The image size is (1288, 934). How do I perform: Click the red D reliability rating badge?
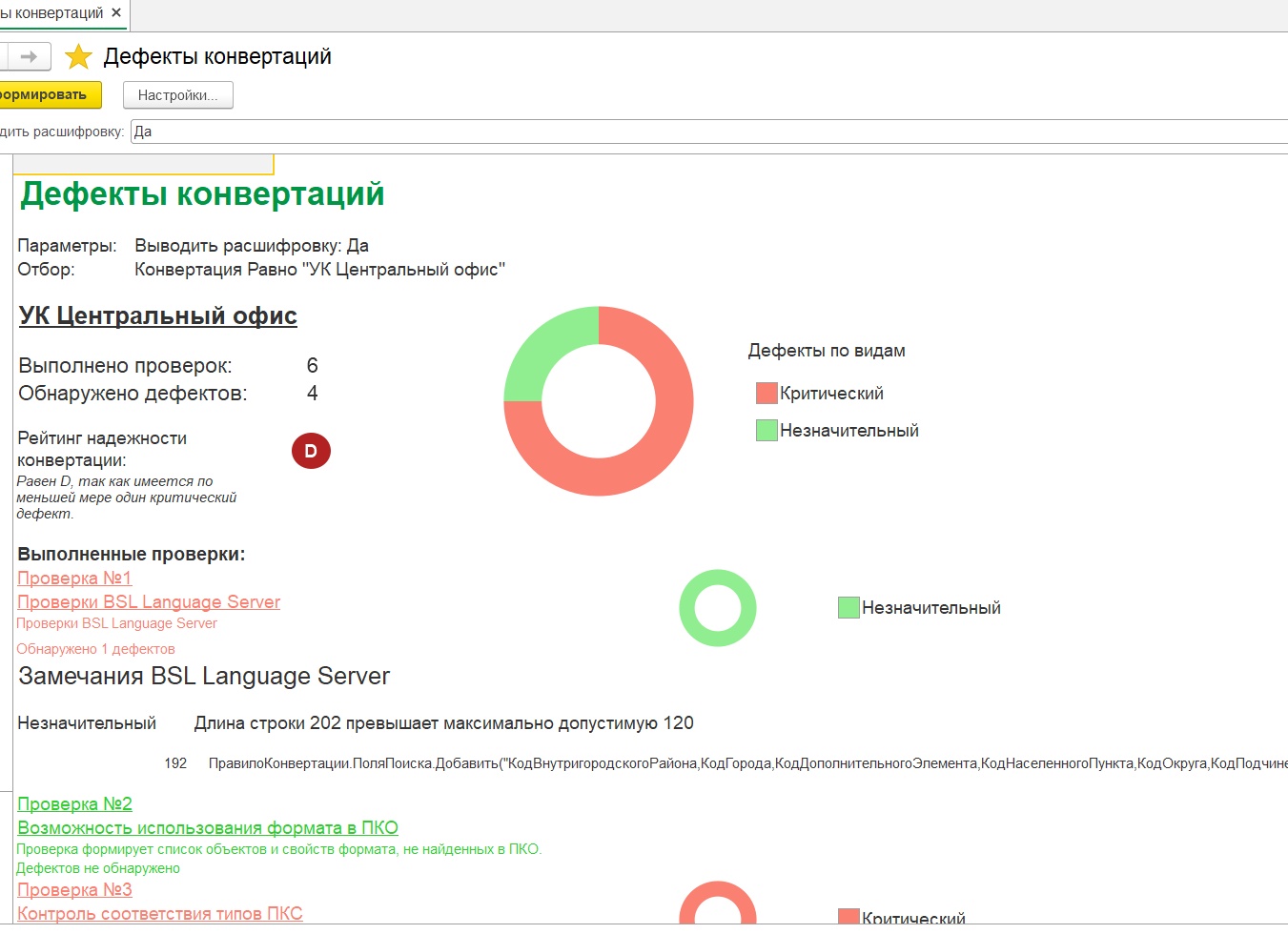pyautogui.click(x=311, y=451)
